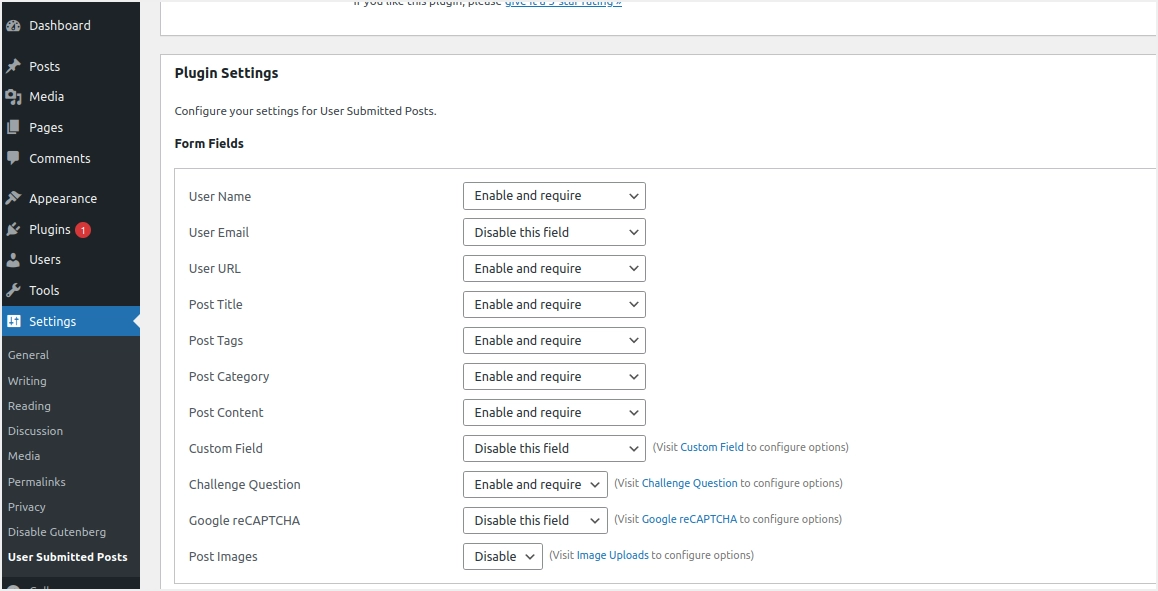Click the Pages icon in sidebar
This screenshot has height=591, width=1158.
(13, 128)
